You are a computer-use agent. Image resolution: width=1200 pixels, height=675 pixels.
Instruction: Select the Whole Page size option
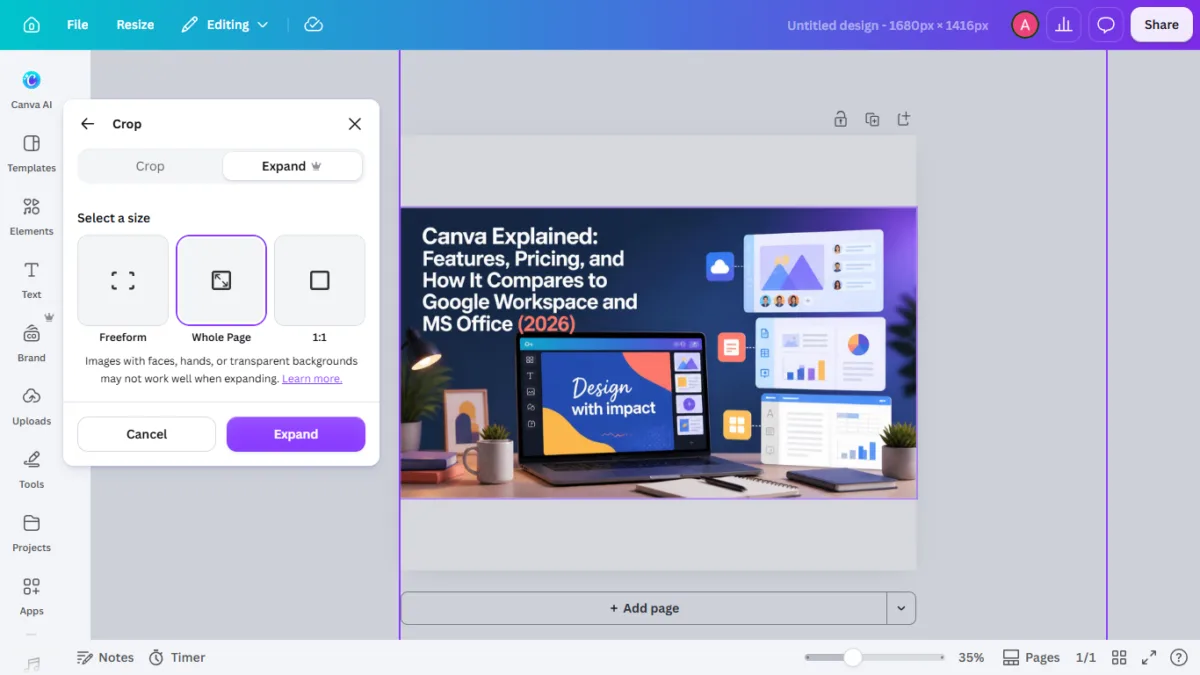(x=221, y=280)
